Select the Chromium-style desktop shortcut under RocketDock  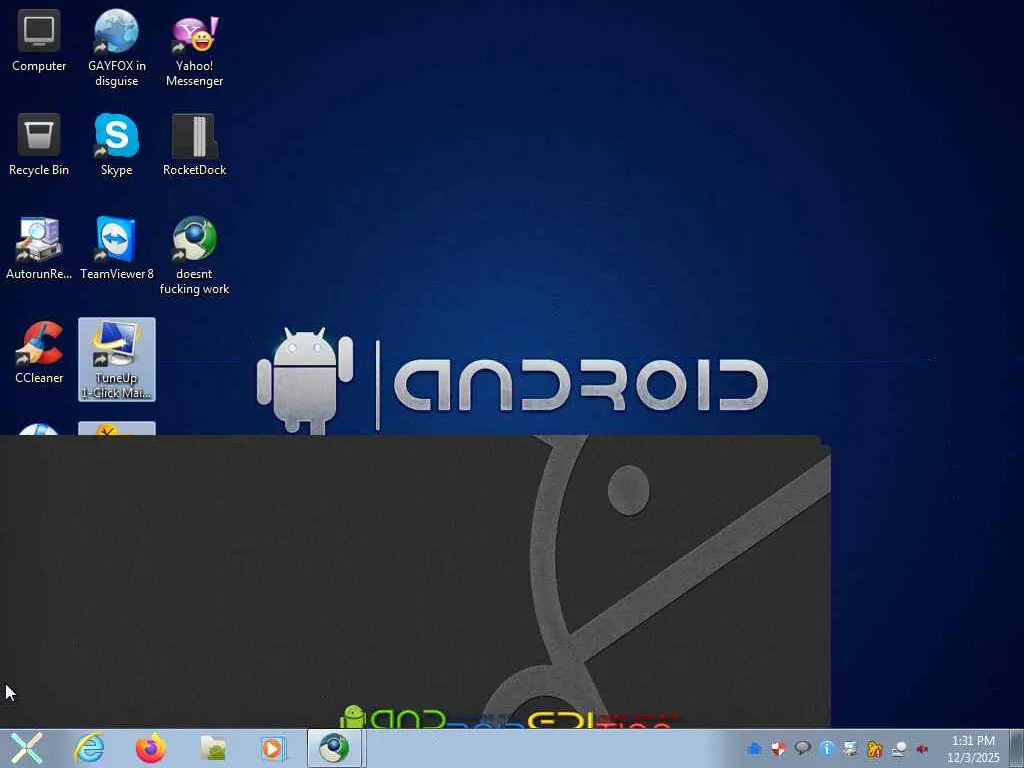pyautogui.click(x=194, y=256)
